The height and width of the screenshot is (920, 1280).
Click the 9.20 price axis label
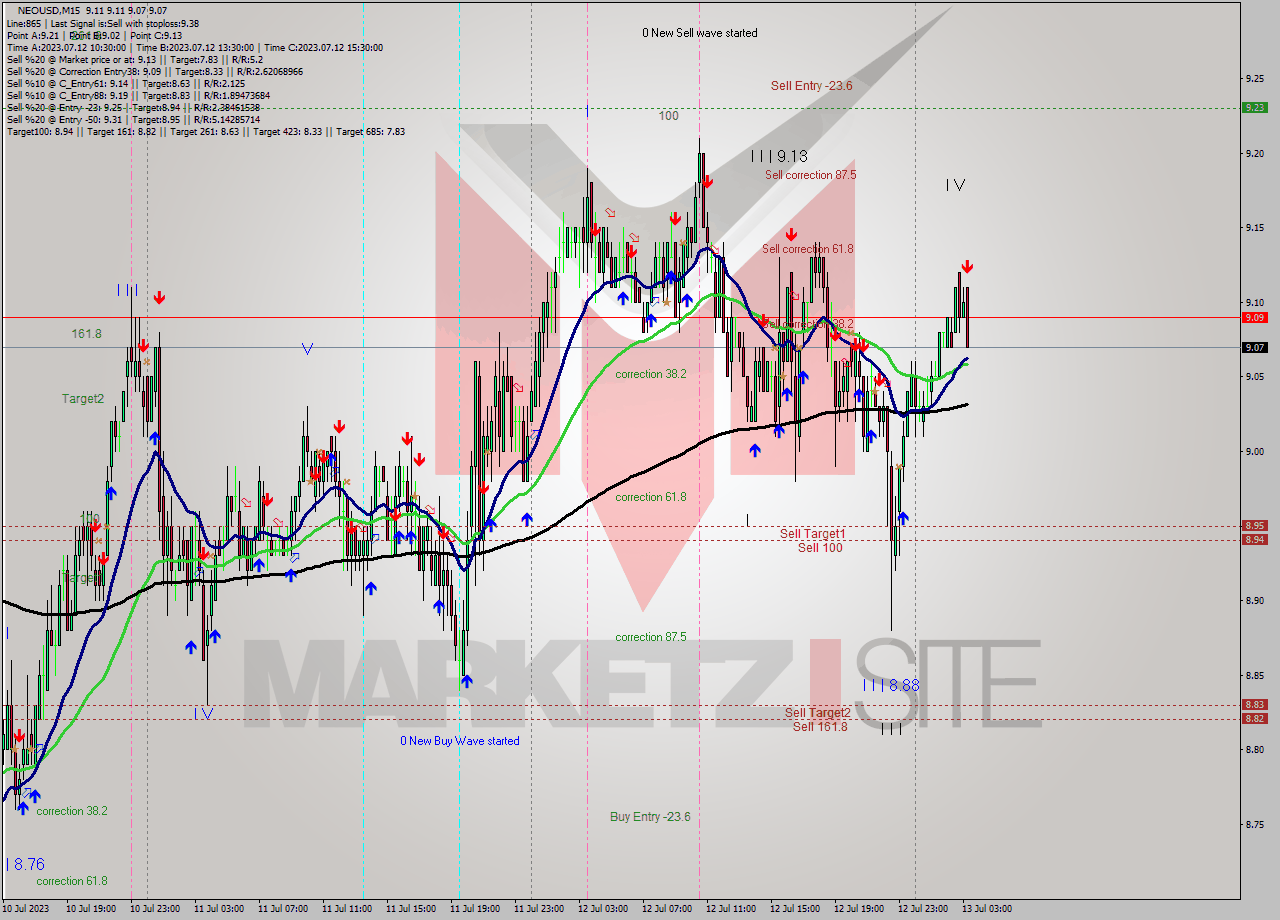[1256, 153]
